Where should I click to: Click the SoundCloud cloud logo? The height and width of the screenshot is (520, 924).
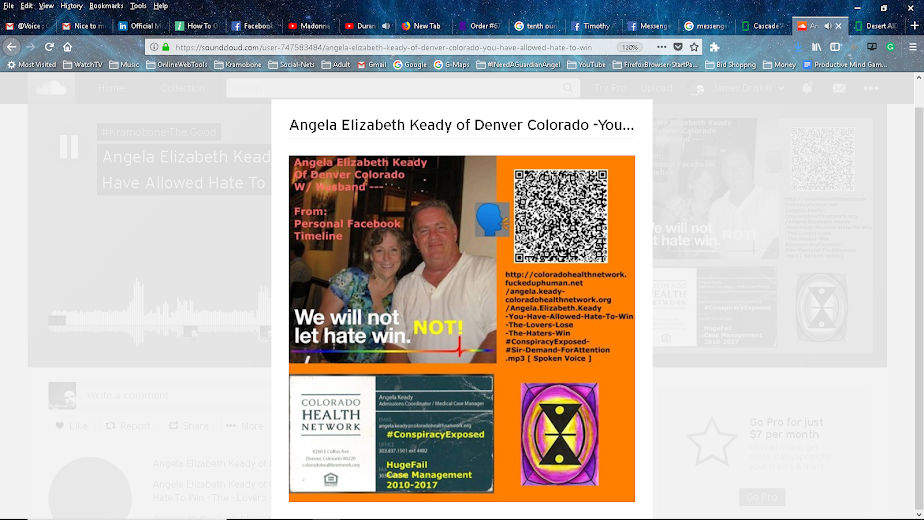(x=51, y=88)
